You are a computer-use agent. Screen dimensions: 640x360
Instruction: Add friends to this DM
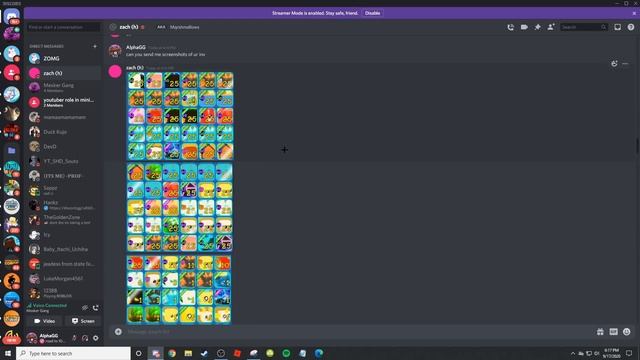(551, 27)
